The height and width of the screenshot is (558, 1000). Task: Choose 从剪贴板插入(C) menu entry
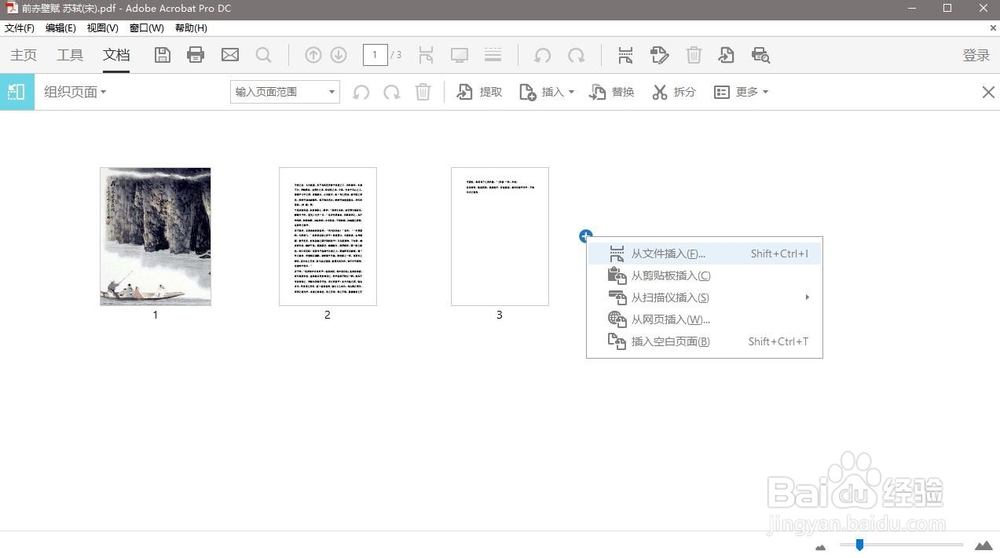click(704, 275)
